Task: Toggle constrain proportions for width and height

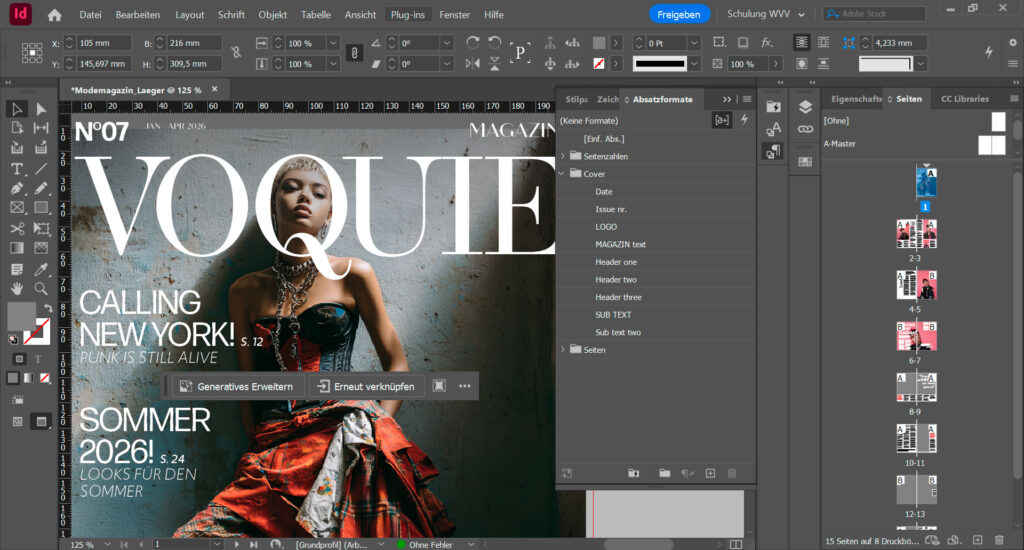Action: (x=236, y=53)
